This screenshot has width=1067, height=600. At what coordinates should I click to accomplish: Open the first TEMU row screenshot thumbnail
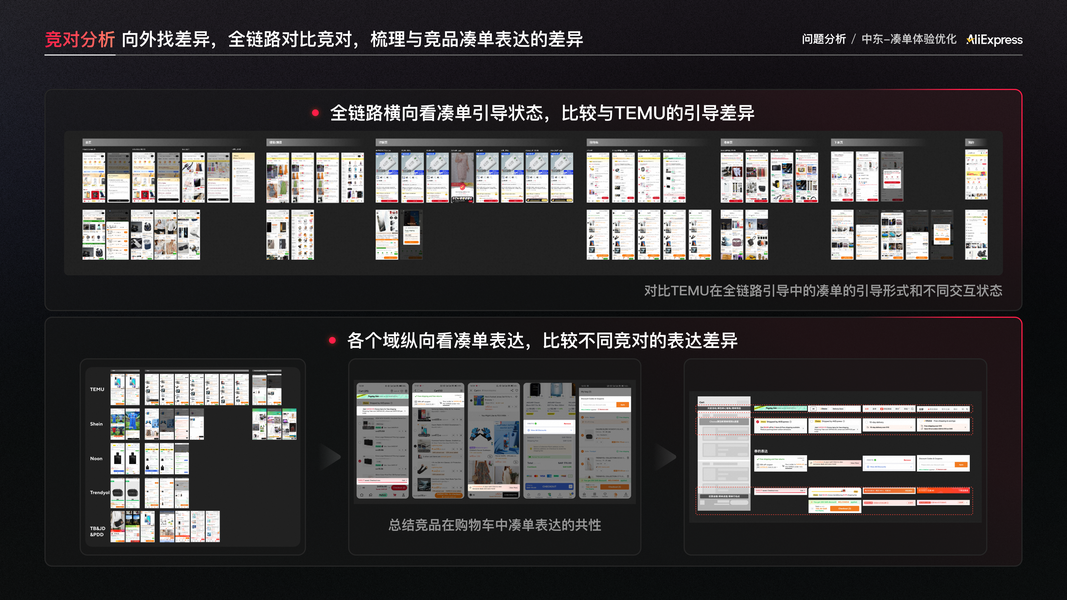pos(118,389)
